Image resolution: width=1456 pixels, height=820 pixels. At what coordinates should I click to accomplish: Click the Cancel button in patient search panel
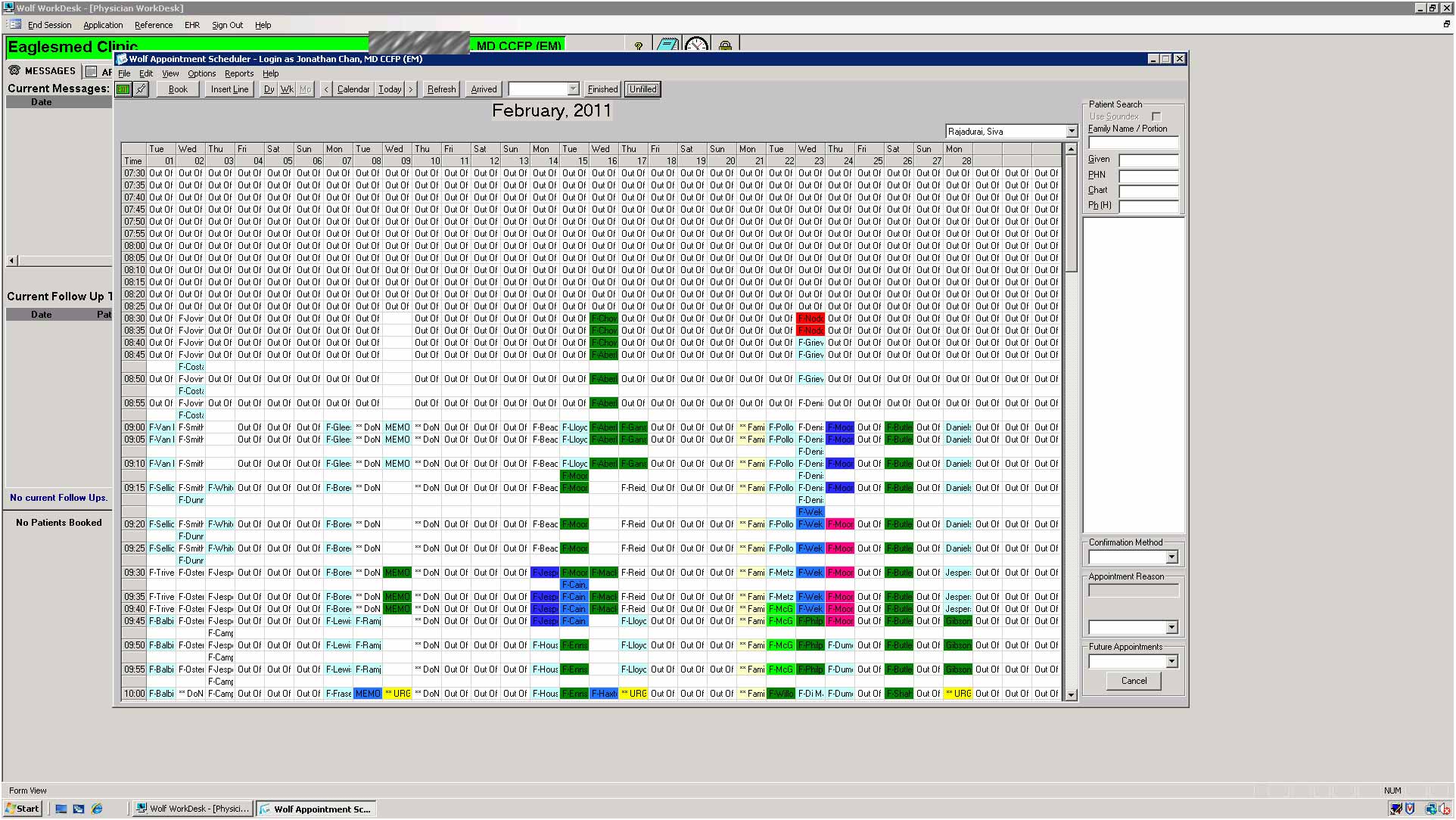1133,681
